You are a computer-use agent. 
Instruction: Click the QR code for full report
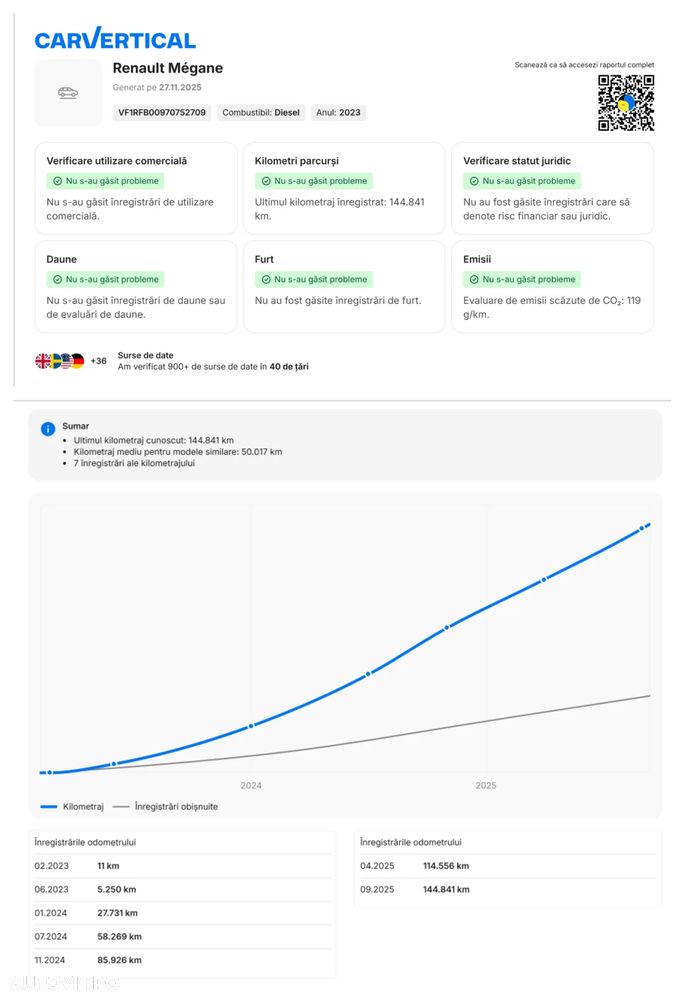point(626,103)
